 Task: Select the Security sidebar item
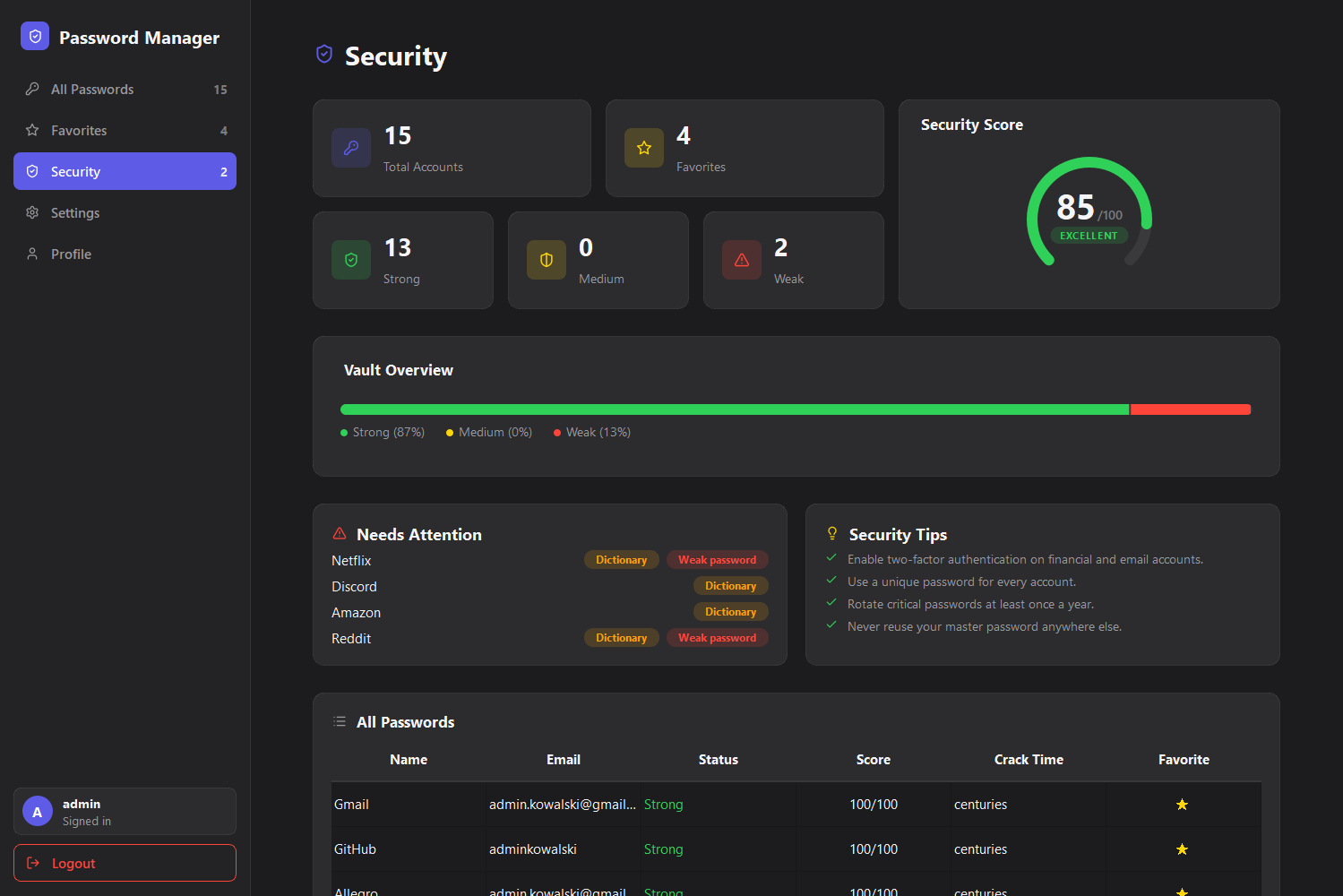(x=125, y=171)
